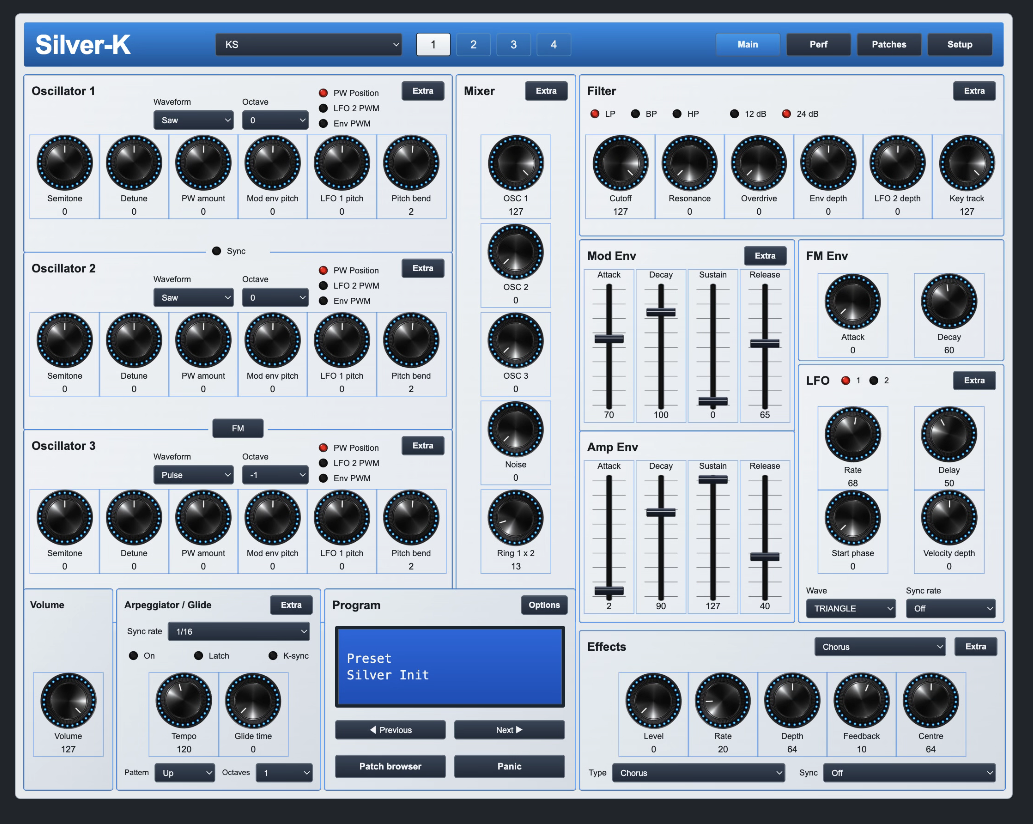
Task: Click the Ring 1 x 2 knob
Action: tap(516, 518)
